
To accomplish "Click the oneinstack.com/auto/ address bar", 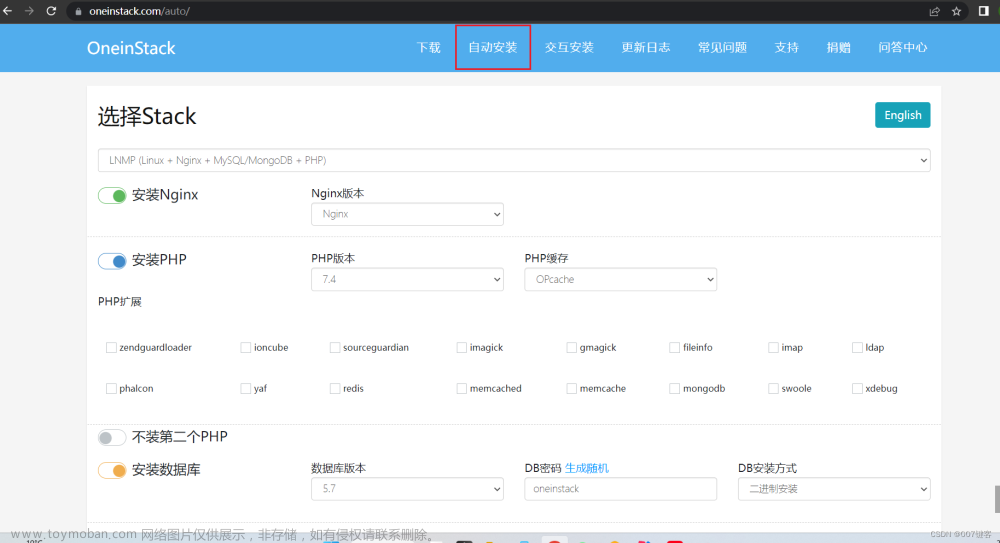I will point(497,11).
